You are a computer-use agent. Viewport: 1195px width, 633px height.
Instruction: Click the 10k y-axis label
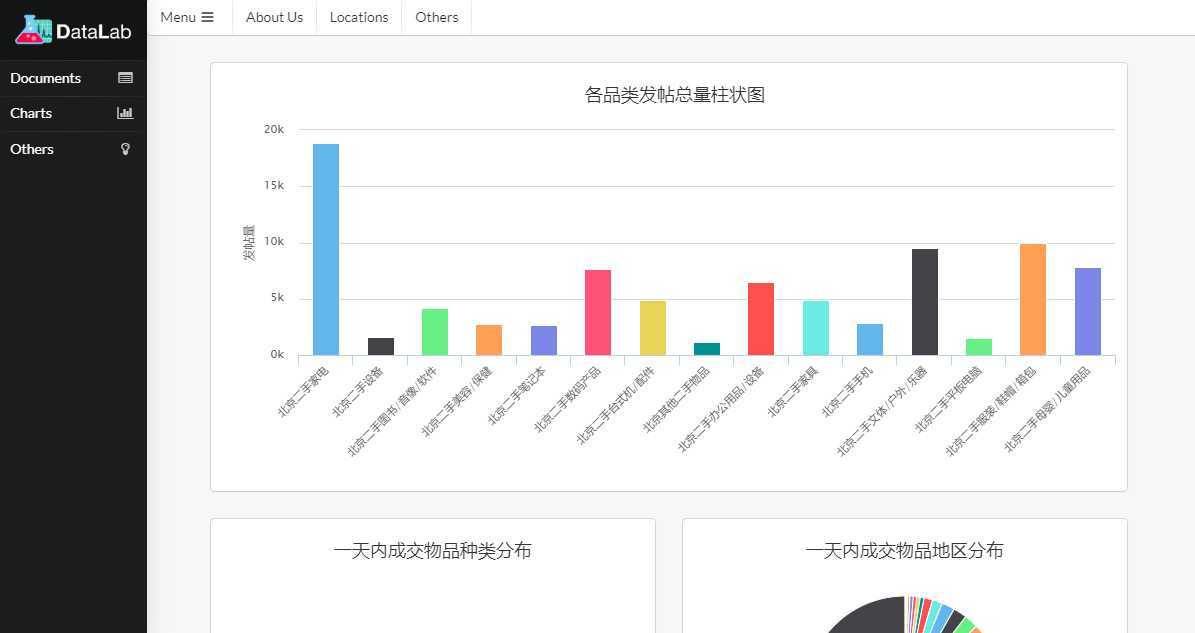[274, 242]
